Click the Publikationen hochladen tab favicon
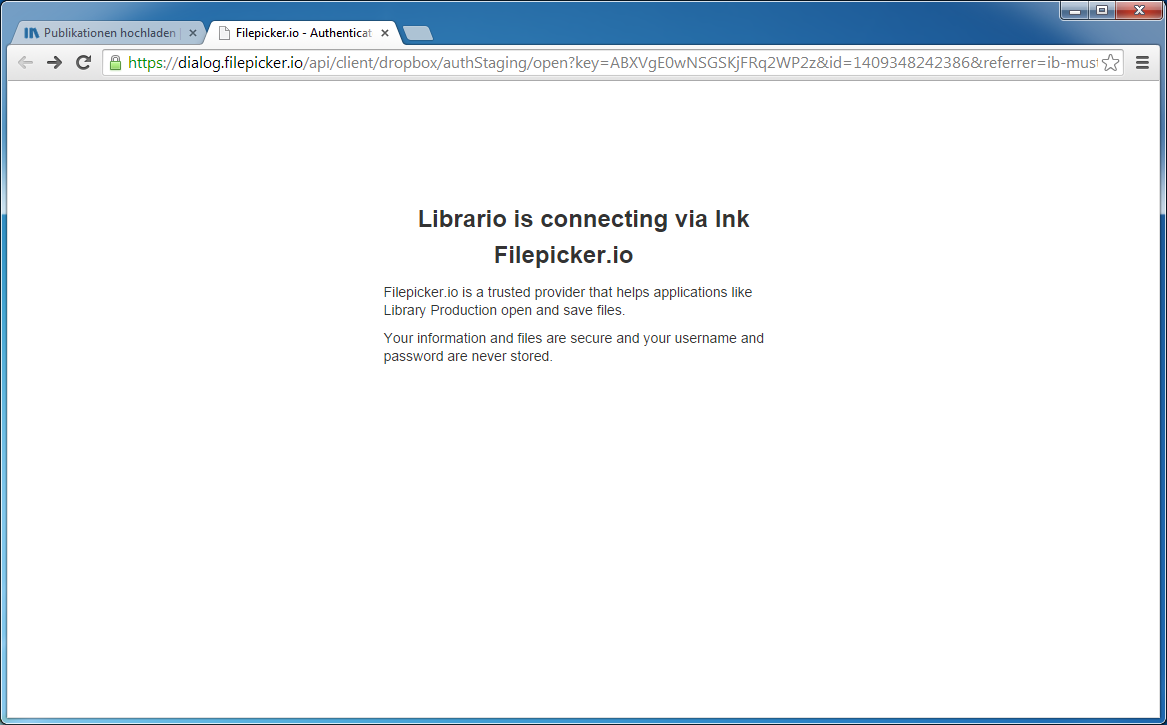 [31, 33]
